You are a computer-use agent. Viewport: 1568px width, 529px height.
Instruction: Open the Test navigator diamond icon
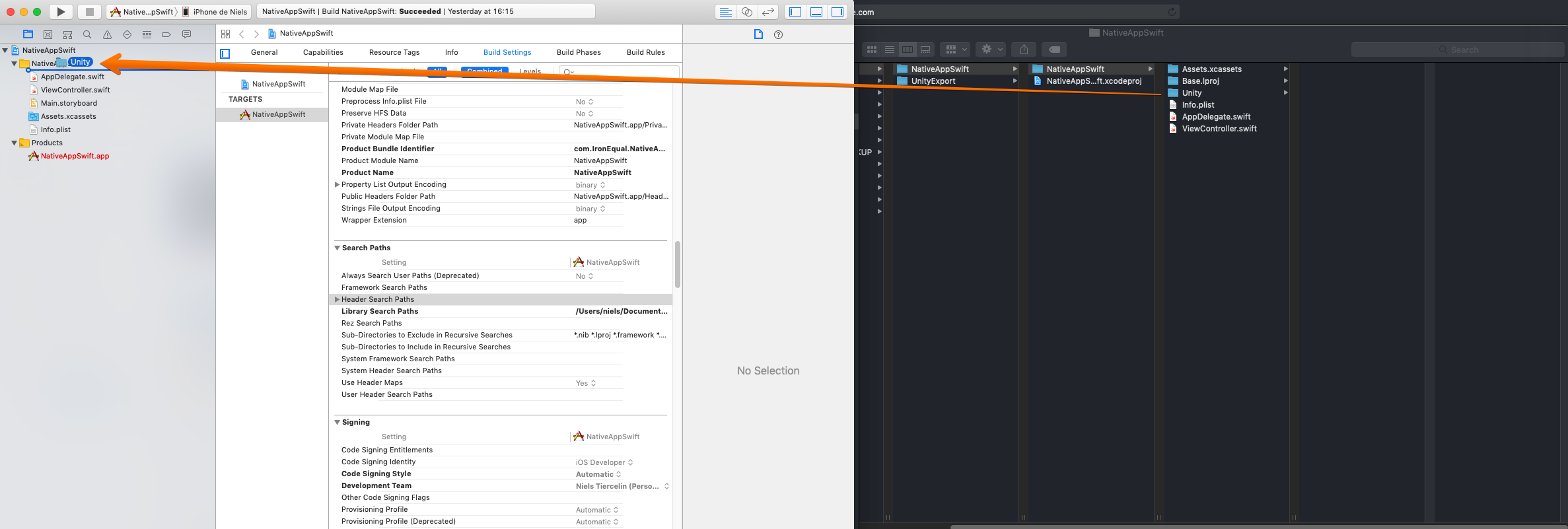tap(127, 34)
